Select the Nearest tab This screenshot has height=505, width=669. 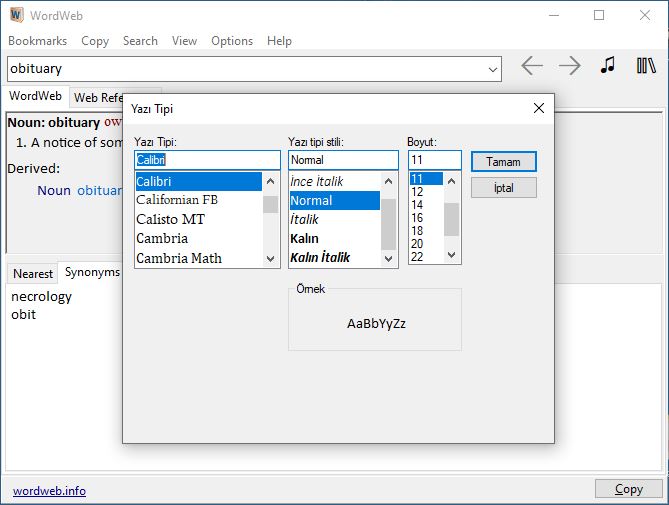tap(33, 274)
